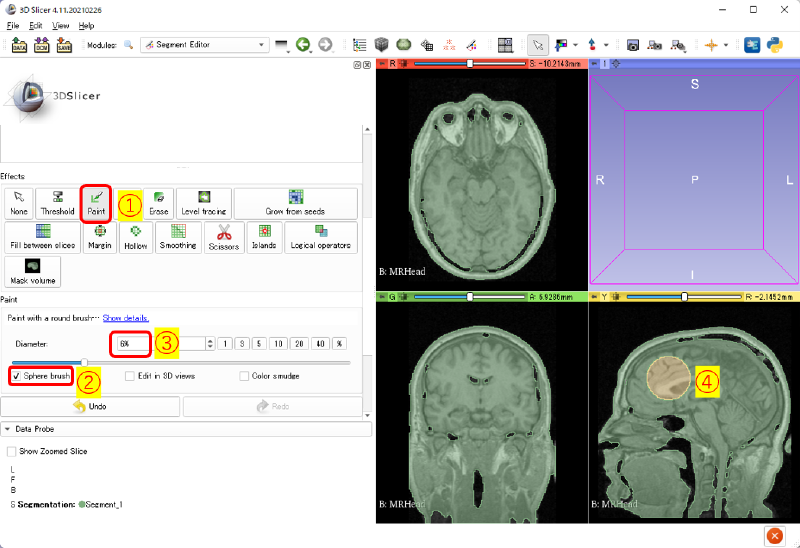800x548 pixels.
Task: Select Grow from seeds effect
Action: coord(296,203)
